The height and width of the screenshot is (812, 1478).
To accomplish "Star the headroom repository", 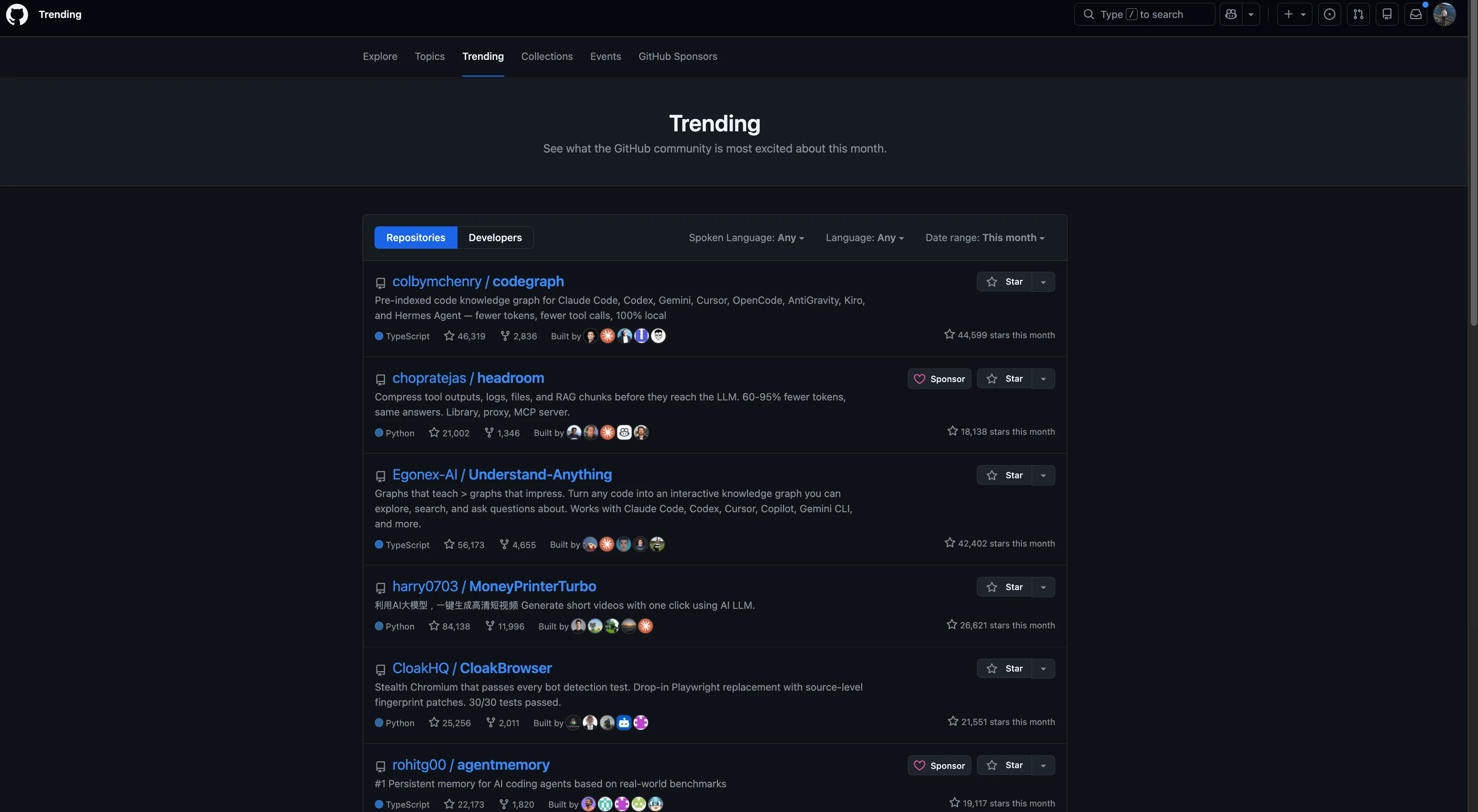I will (x=1004, y=379).
